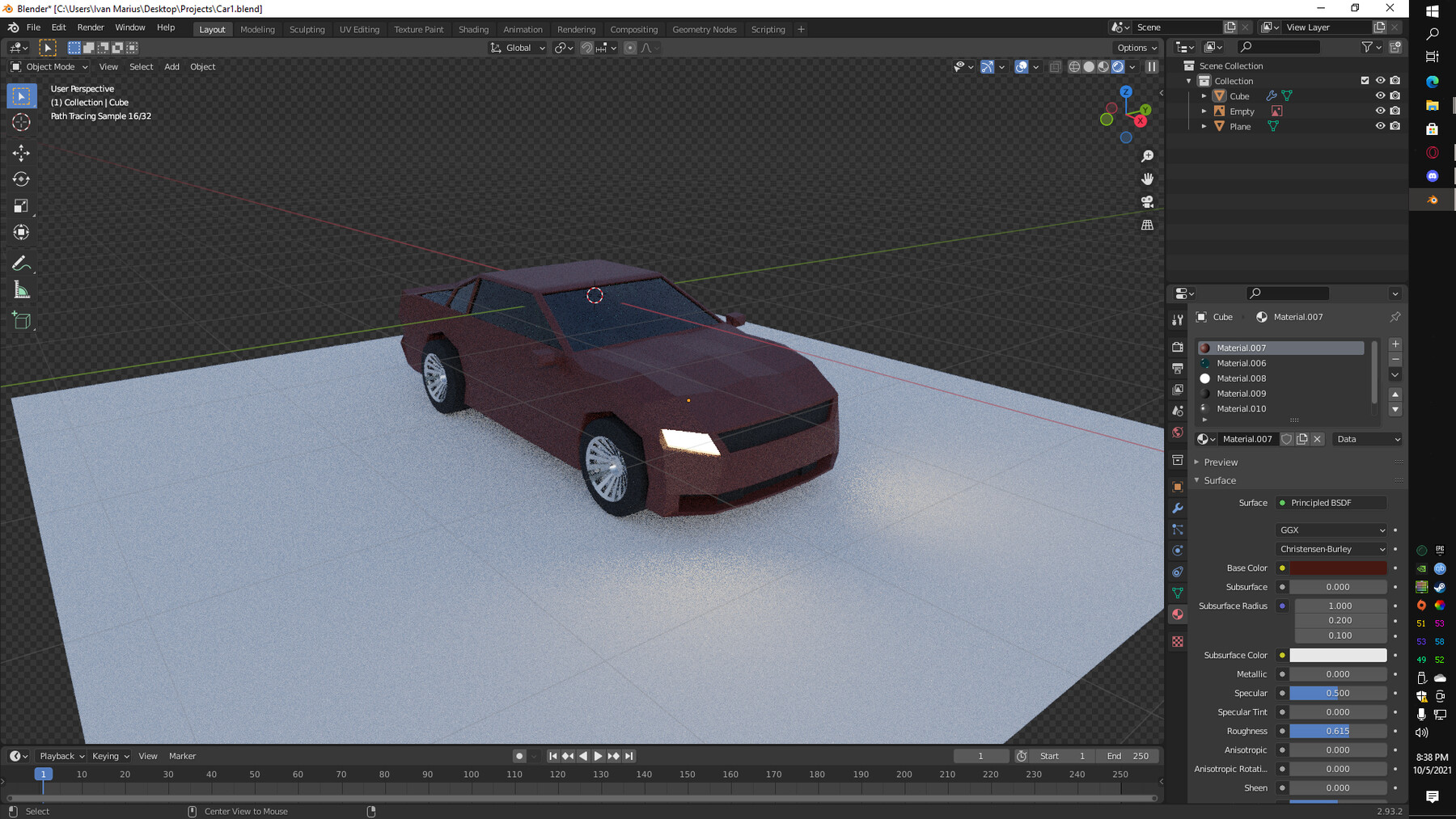The width and height of the screenshot is (1456, 819).
Task: Open the World Properties tab
Action: (x=1178, y=432)
